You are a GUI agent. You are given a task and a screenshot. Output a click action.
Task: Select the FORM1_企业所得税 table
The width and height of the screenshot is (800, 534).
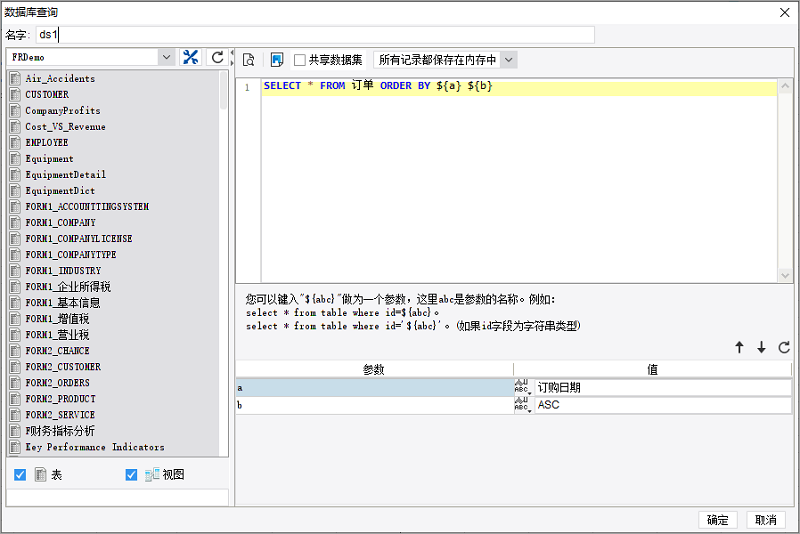(x=68, y=287)
